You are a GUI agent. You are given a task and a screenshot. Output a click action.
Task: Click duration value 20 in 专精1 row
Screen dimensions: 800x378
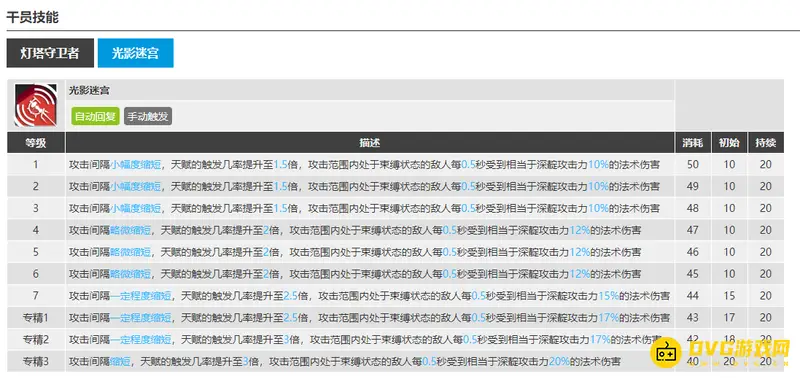click(x=766, y=318)
